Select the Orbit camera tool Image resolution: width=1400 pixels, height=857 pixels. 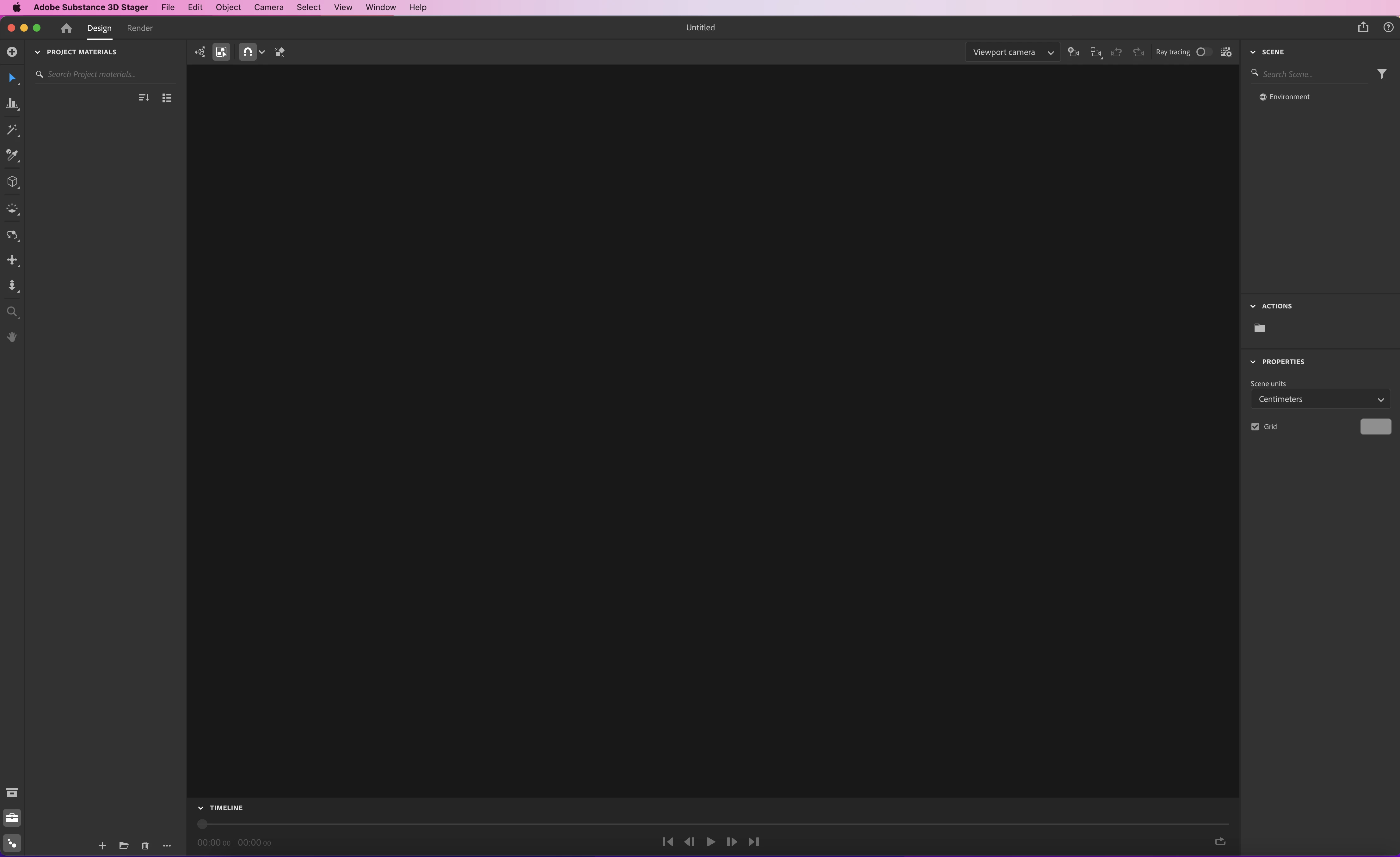(x=12, y=235)
